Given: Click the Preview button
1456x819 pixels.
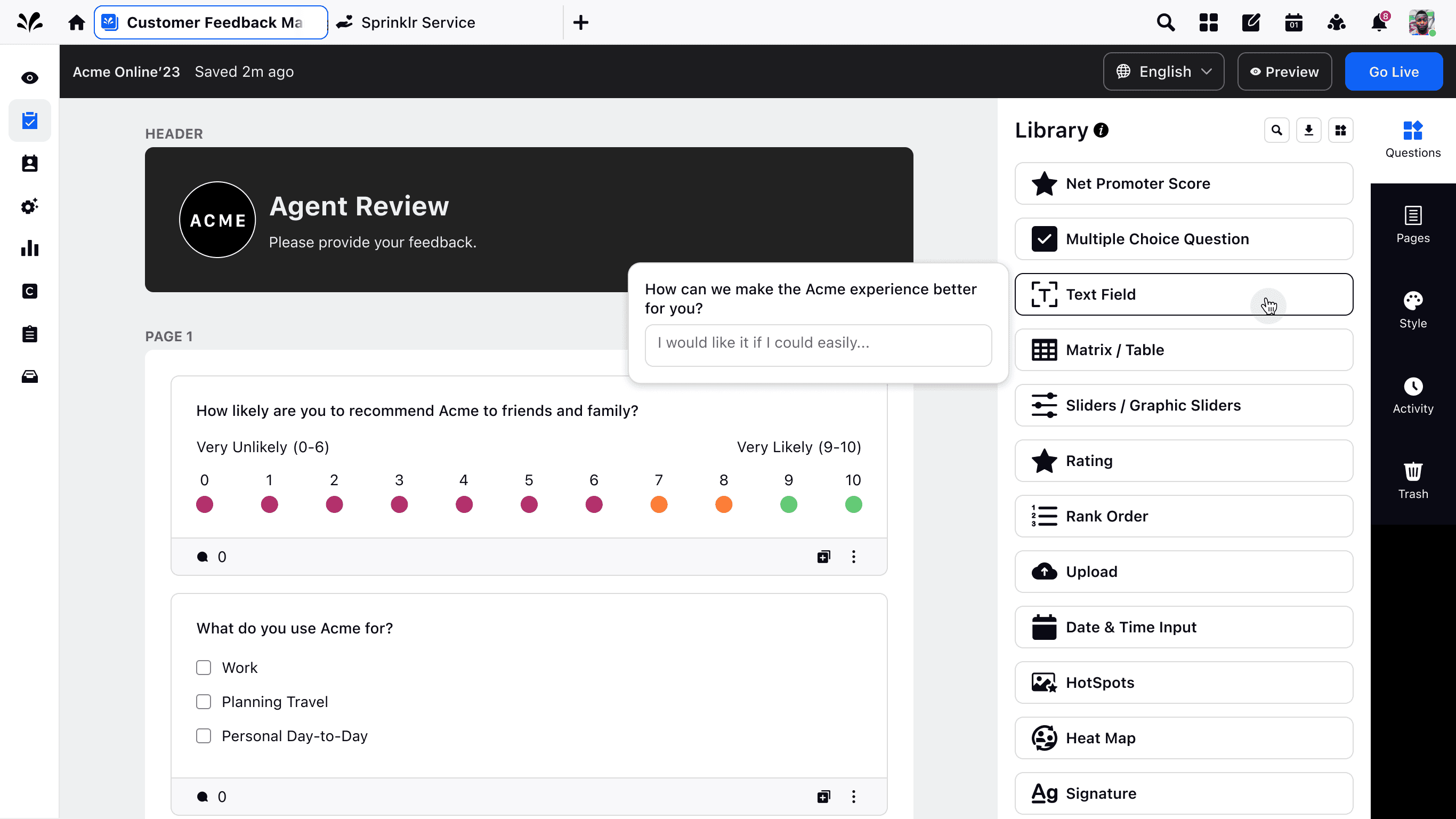Looking at the screenshot, I should [1284, 72].
